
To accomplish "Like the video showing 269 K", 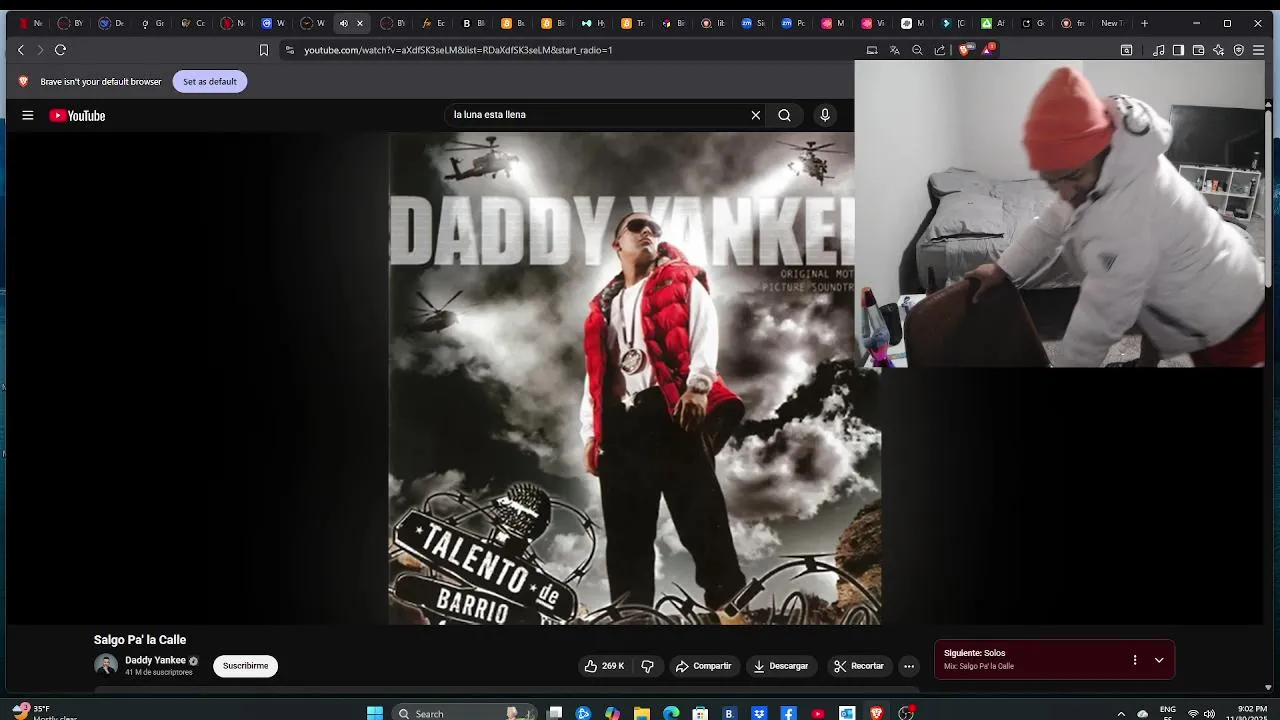I will pyautogui.click(x=605, y=666).
